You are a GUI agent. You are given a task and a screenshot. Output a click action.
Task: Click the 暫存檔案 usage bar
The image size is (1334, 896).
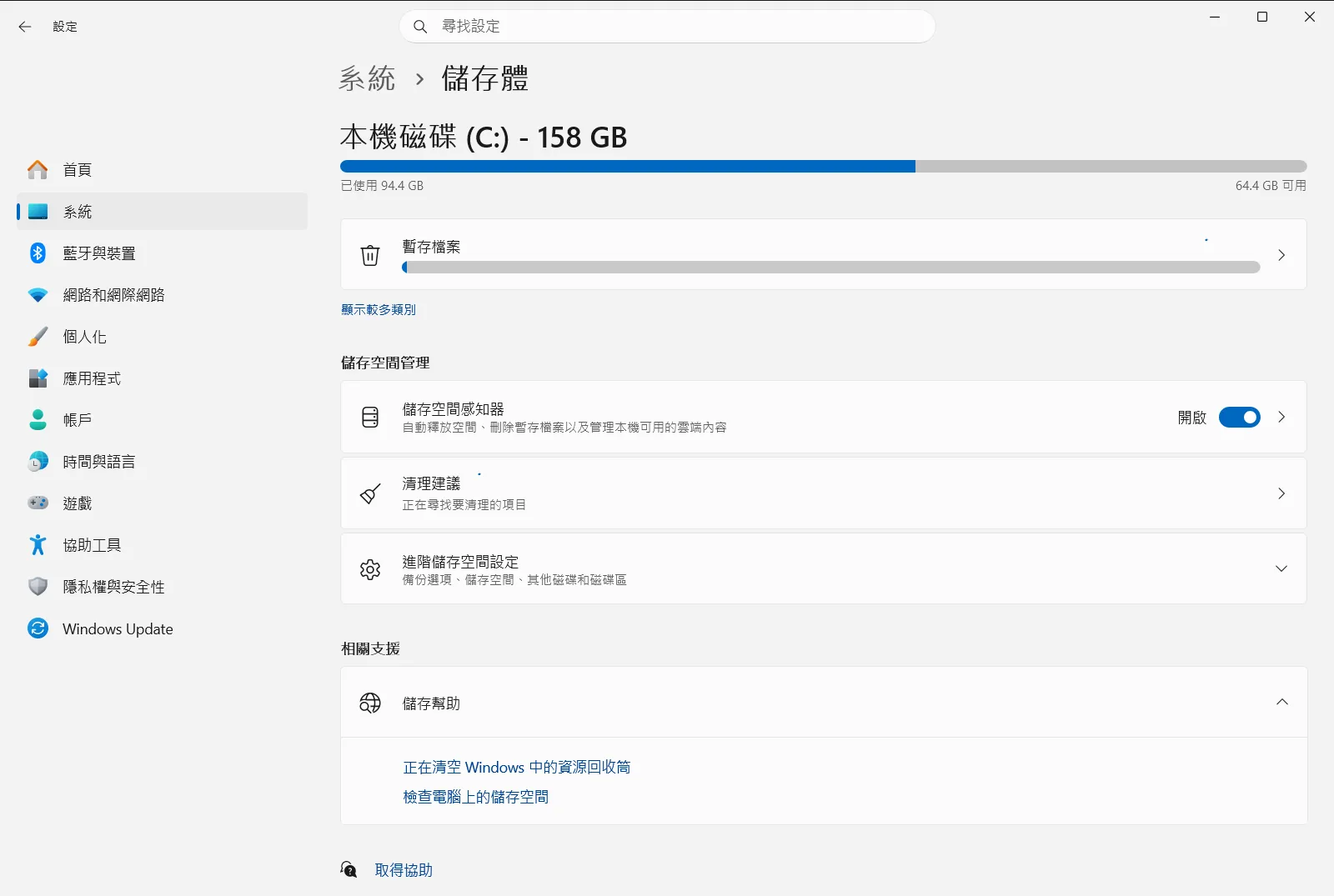[831, 268]
